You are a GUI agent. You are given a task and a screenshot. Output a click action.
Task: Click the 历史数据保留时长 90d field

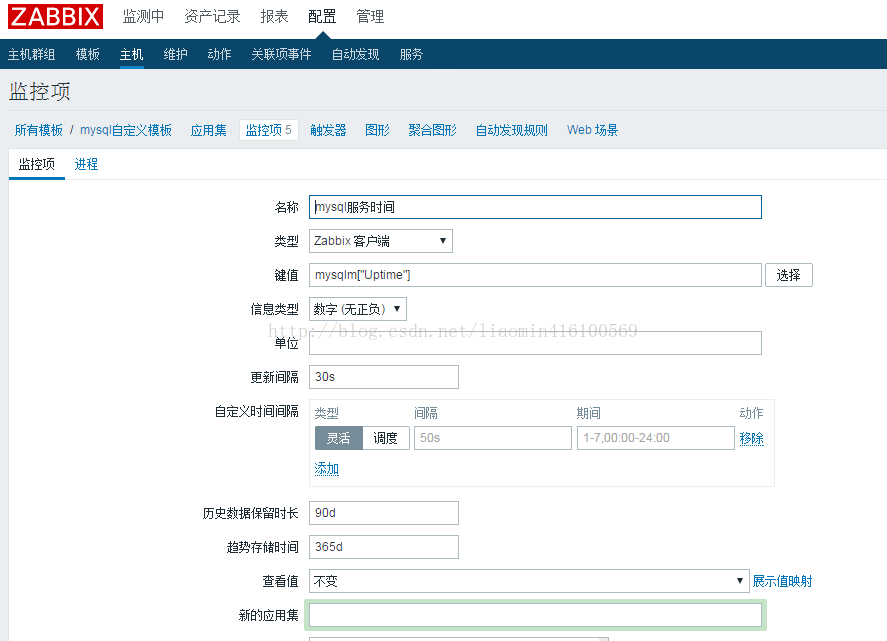coord(384,513)
